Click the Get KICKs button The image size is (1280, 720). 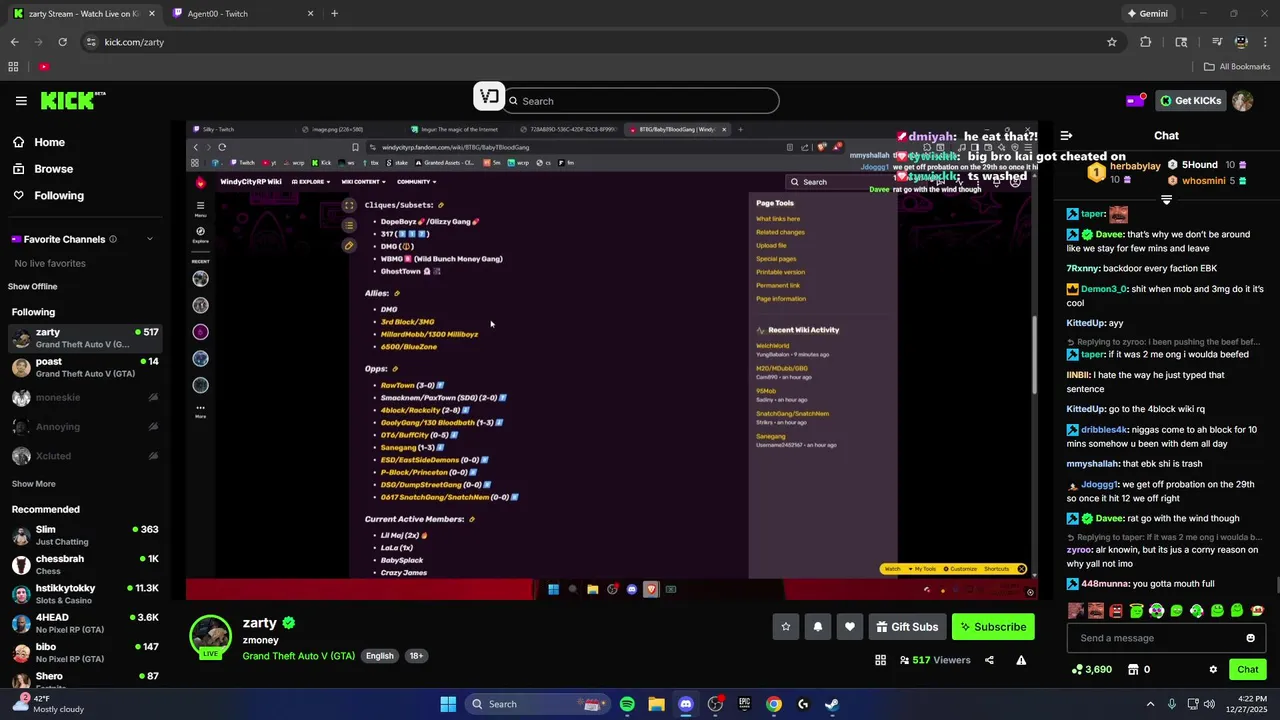pyautogui.click(x=1190, y=100)
